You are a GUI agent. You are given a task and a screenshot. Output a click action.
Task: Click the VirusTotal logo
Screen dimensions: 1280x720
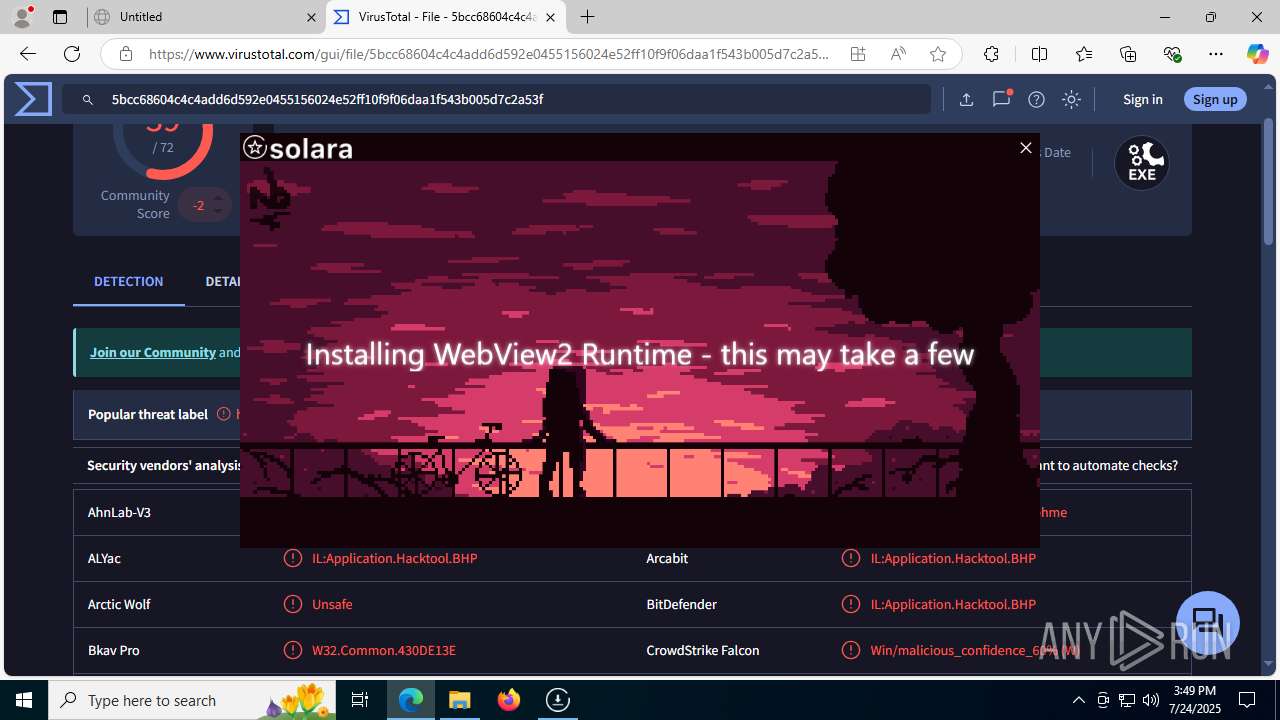(33, 99)
